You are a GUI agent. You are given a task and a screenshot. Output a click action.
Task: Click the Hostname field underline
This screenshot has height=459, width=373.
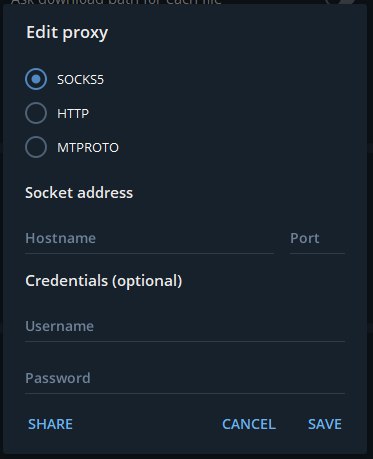point(149,254)
